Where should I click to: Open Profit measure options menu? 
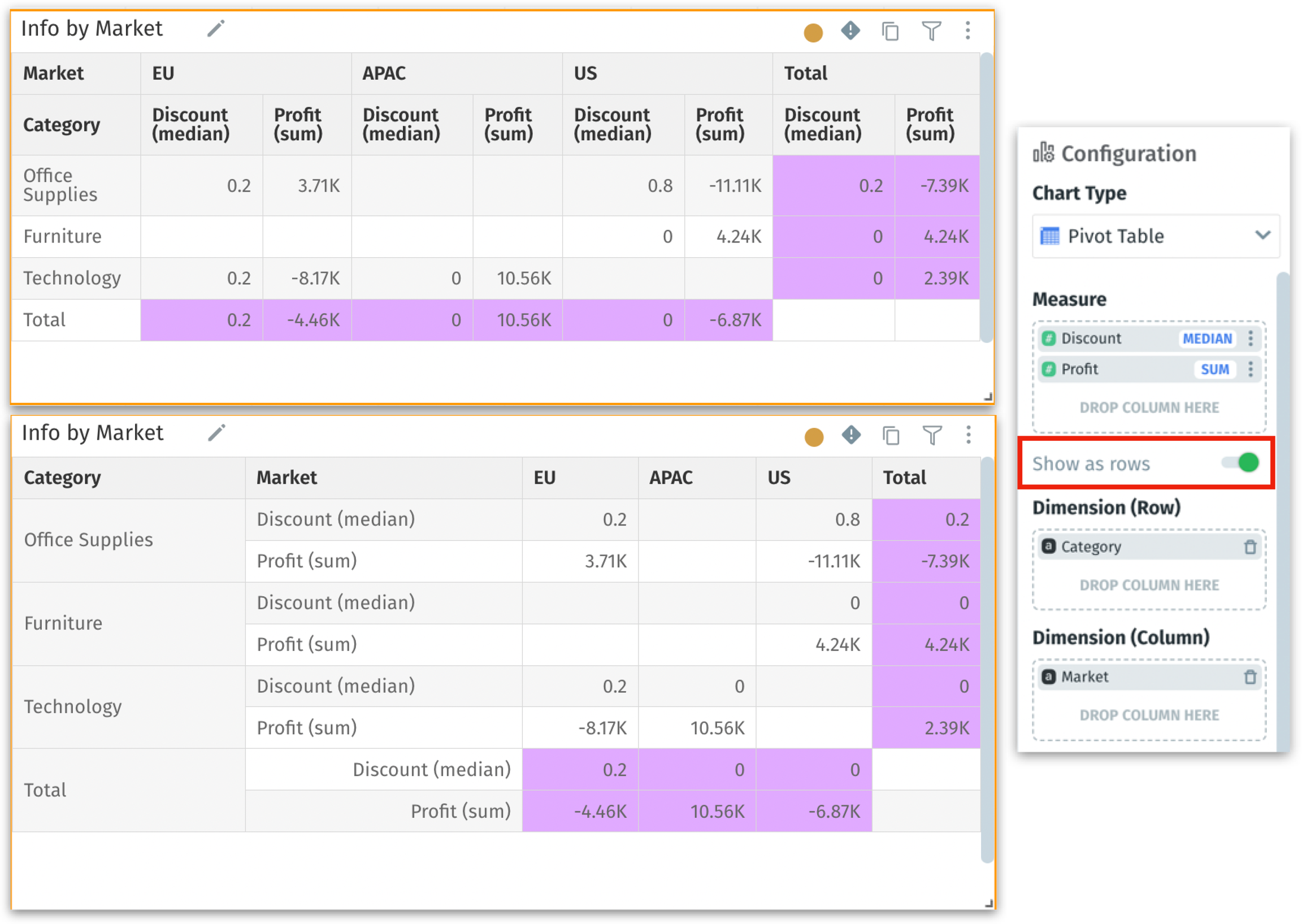(x=1250, y=369)
